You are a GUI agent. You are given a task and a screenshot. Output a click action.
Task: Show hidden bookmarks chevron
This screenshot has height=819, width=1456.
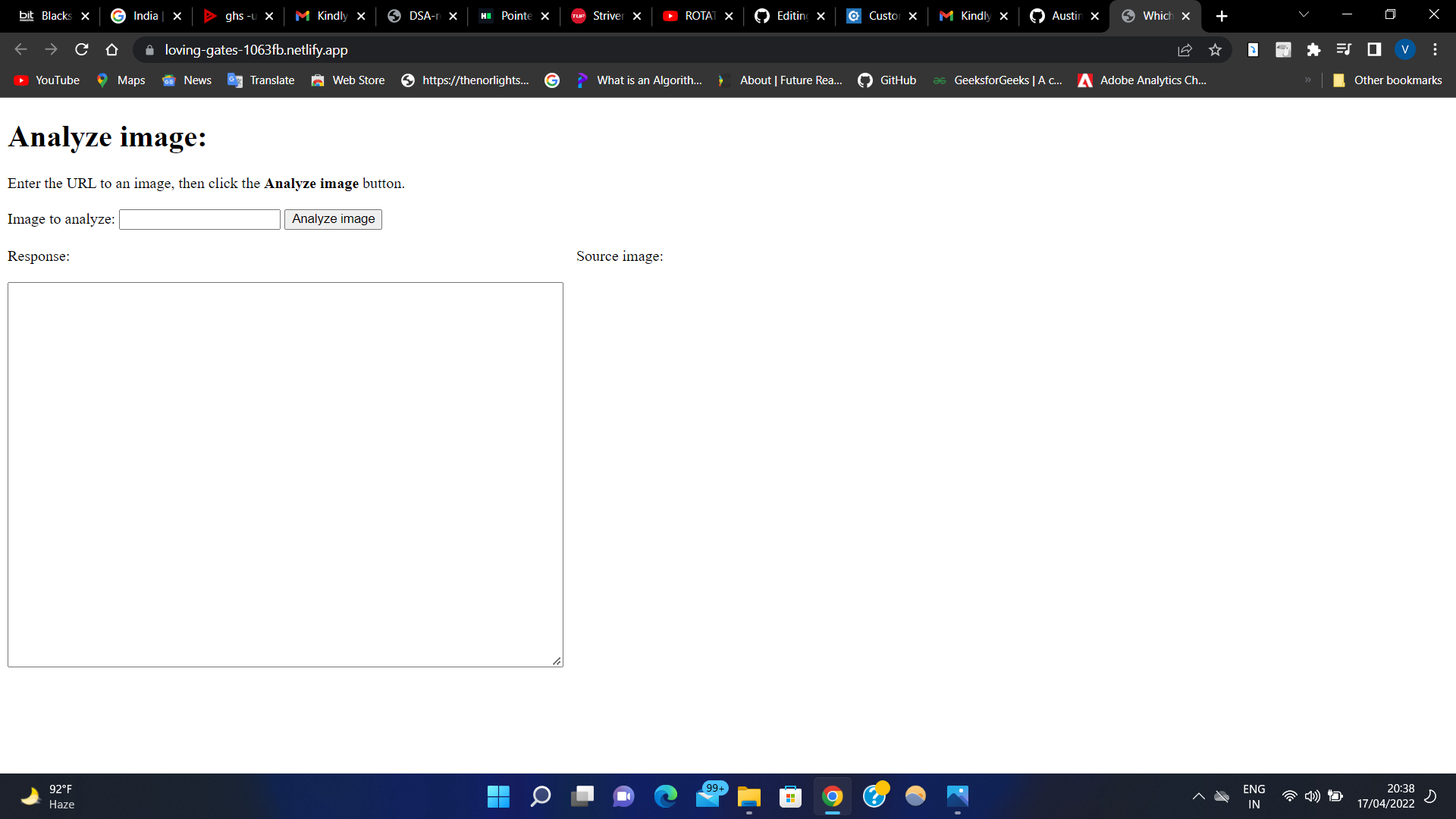pyautogui.click(x=1307, y=80)
